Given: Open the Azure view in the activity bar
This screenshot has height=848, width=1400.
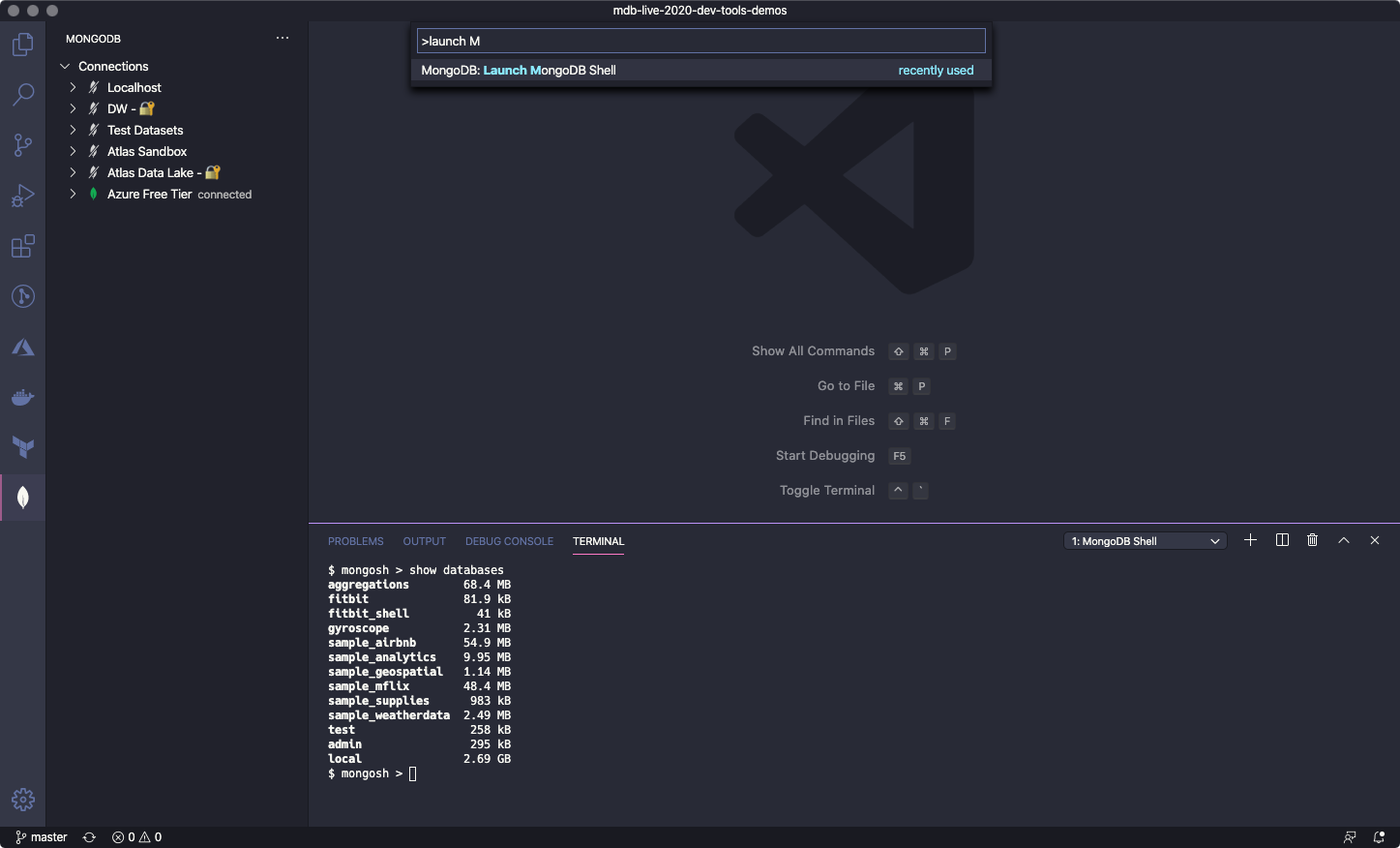Looking at the screenshot, I should point(22,347).
